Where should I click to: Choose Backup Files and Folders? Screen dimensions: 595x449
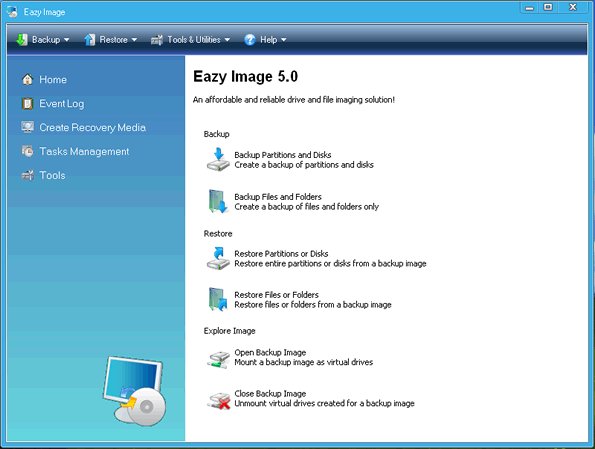click(x=278, y=197)
